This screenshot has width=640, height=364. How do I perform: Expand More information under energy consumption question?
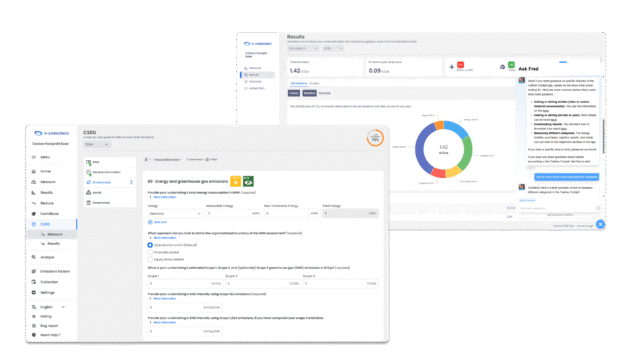click(x=163, y=198)
